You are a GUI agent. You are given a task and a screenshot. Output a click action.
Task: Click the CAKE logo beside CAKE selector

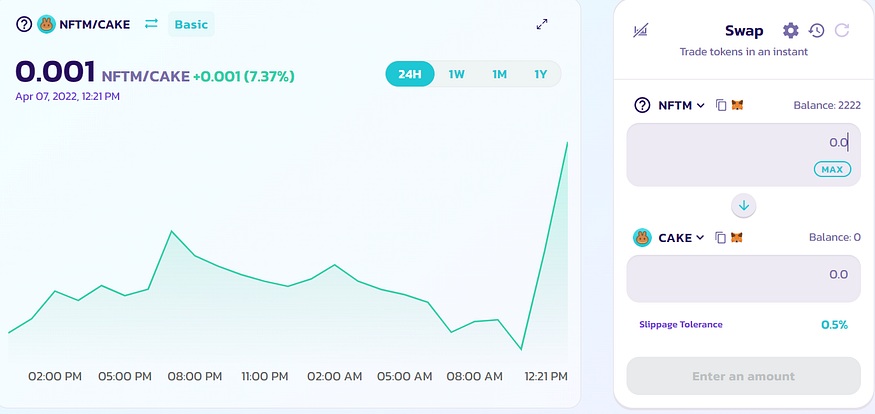coord(642,238)
